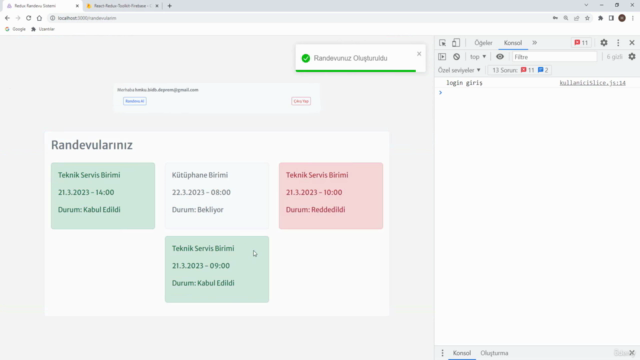The image size is (640, 360).
Task: Select the Teknik Servis Birimi 14:00 card
Action: click(x=103, y=196)
